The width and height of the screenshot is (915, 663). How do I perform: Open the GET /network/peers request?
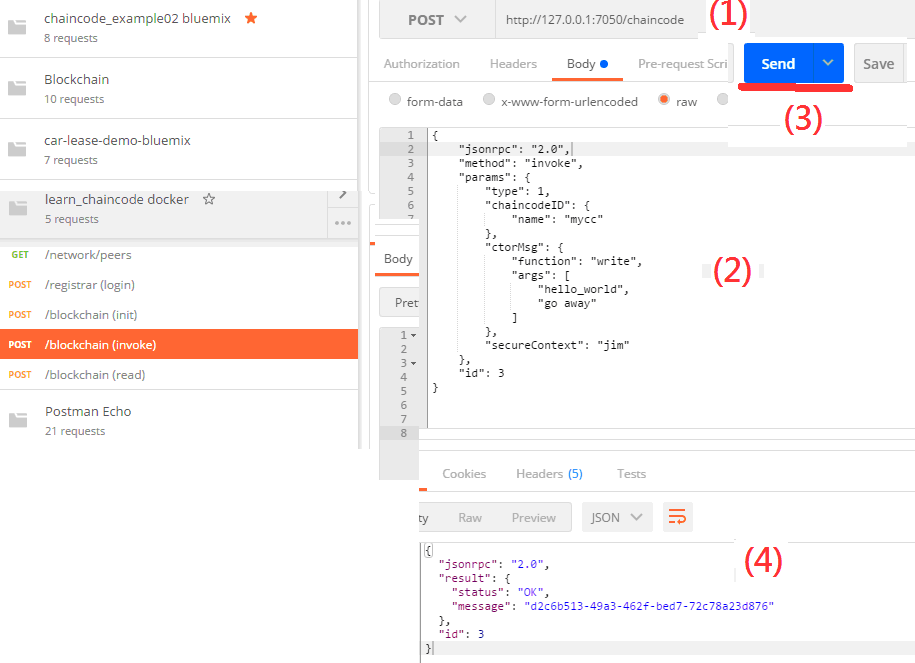tap(179, 255)
